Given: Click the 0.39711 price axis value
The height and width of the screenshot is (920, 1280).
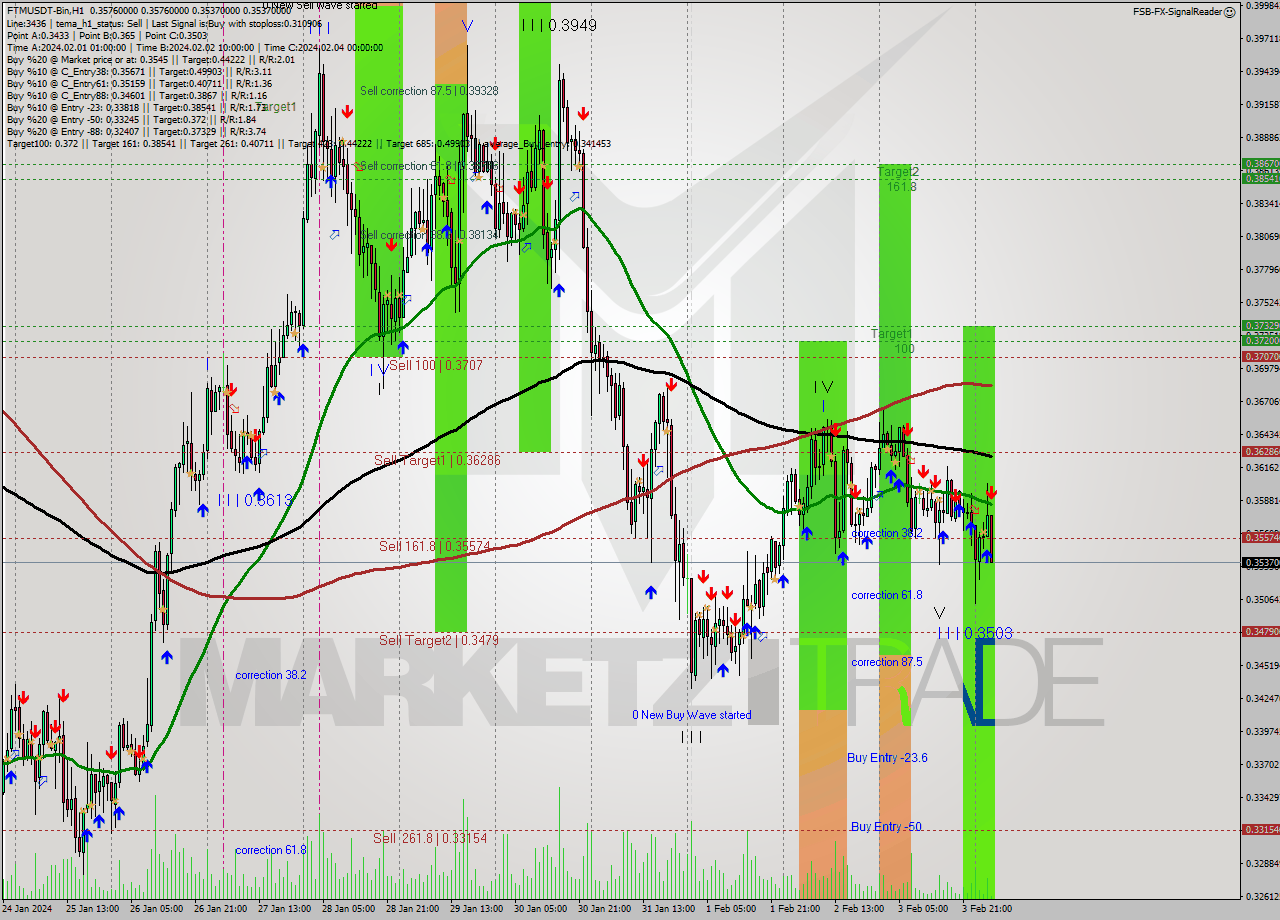Looking at the screenshot, I should (1262, 38).
